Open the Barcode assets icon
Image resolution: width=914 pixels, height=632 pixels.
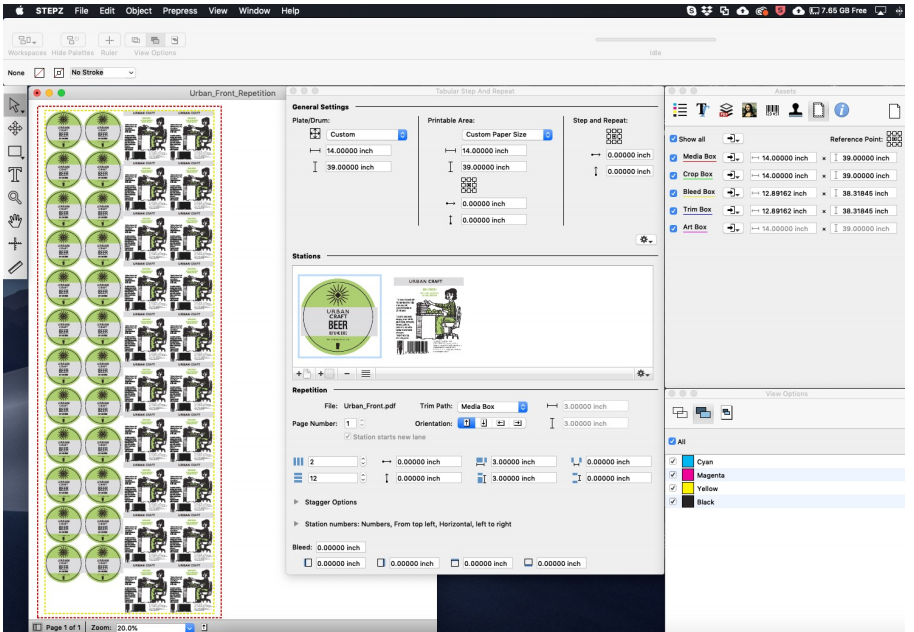click(x=773, y=110)
